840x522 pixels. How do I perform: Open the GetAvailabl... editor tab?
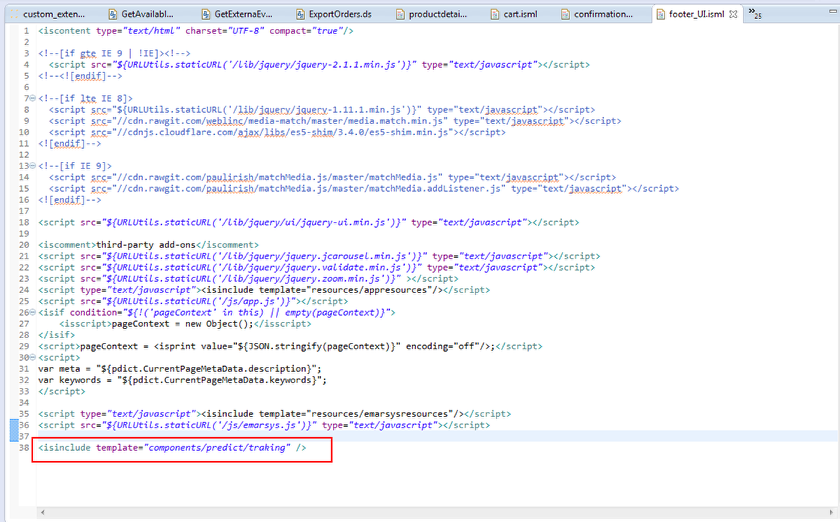(141, 14)
